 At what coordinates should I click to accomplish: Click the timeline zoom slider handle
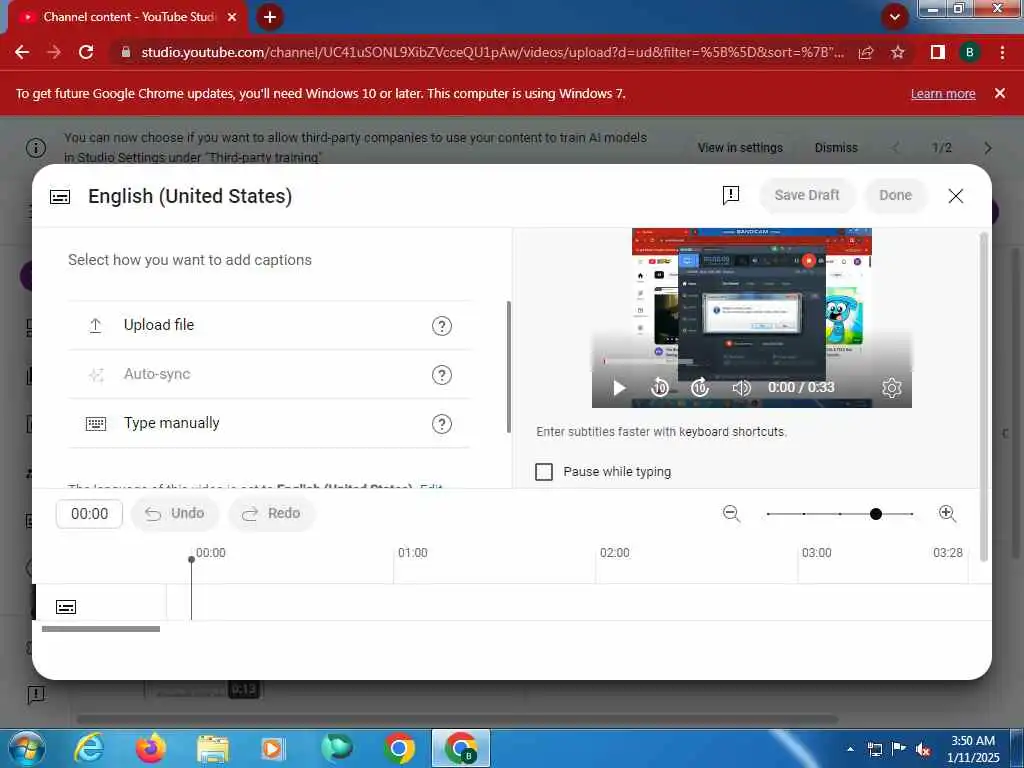tap(876, 514)
